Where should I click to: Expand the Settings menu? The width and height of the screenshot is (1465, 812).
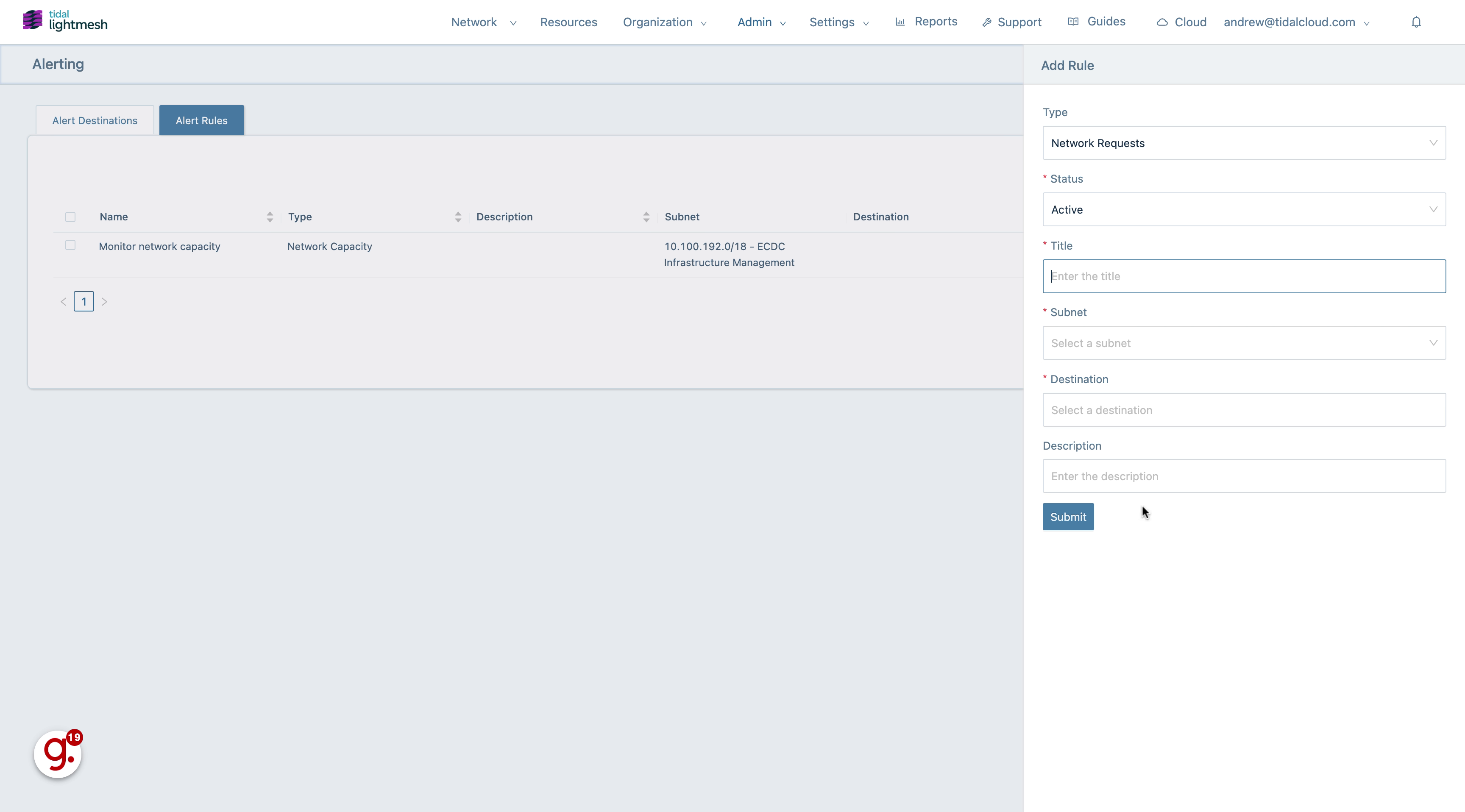pyautogui.click(x=839, y=22)
